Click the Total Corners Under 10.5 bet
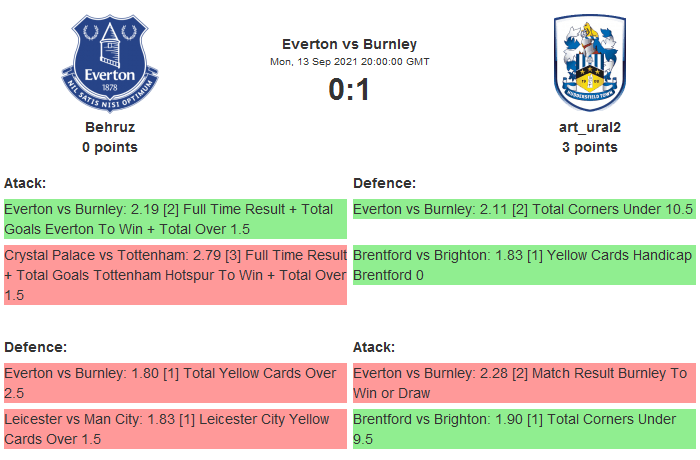This screenshot has height=460, width=700. point(523,210)
